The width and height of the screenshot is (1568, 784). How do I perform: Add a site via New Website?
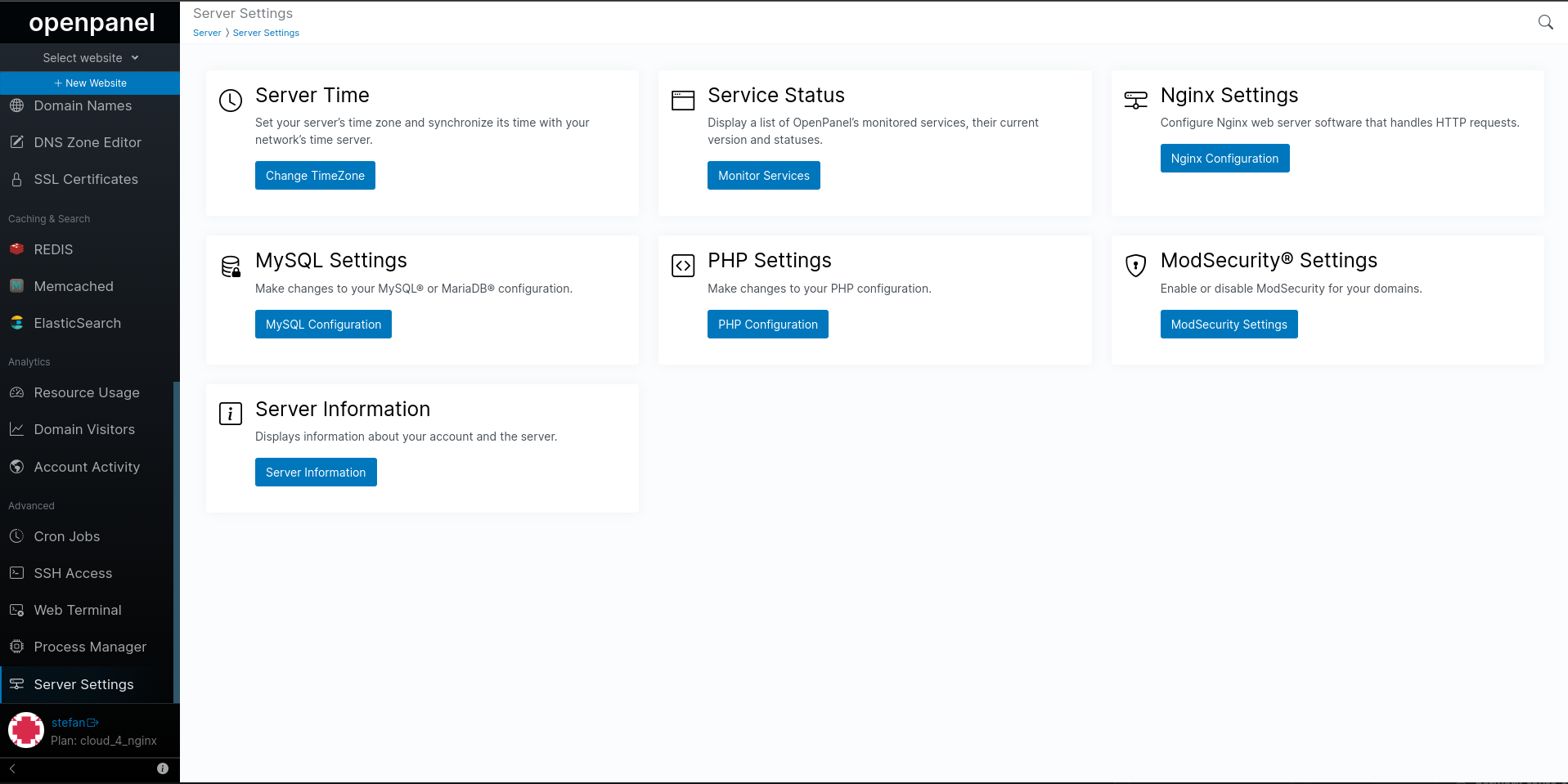tap(90, 83)
